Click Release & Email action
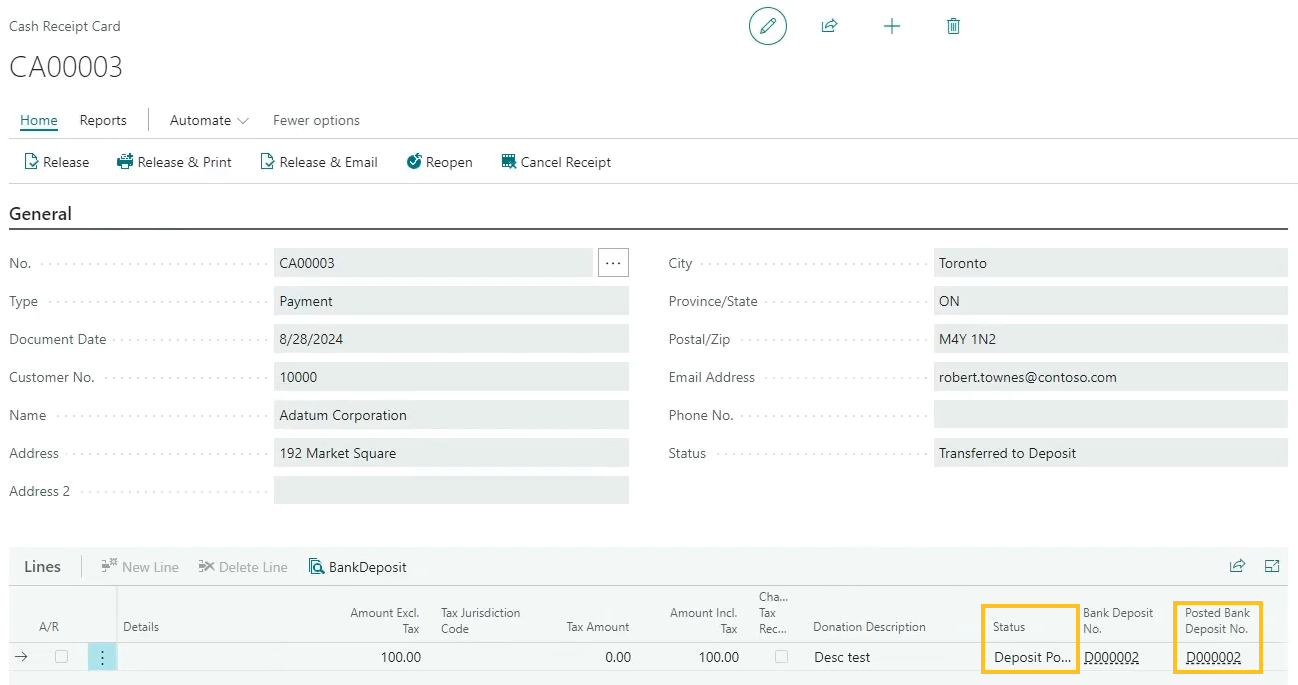 pyautogui.click(x=318, y=162)
